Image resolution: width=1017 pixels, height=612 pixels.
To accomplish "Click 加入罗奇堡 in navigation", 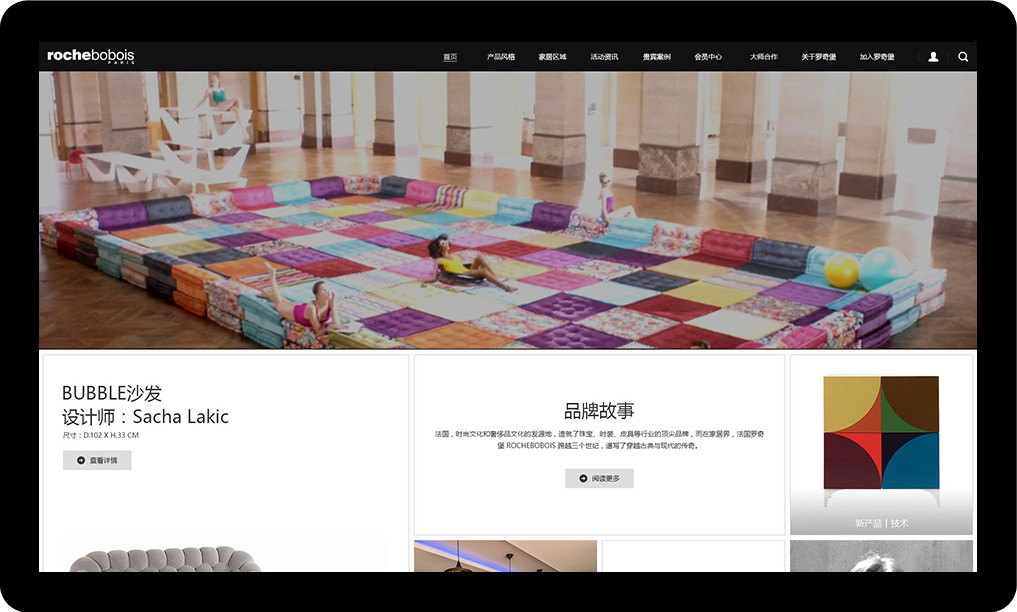I will [877, 57].
